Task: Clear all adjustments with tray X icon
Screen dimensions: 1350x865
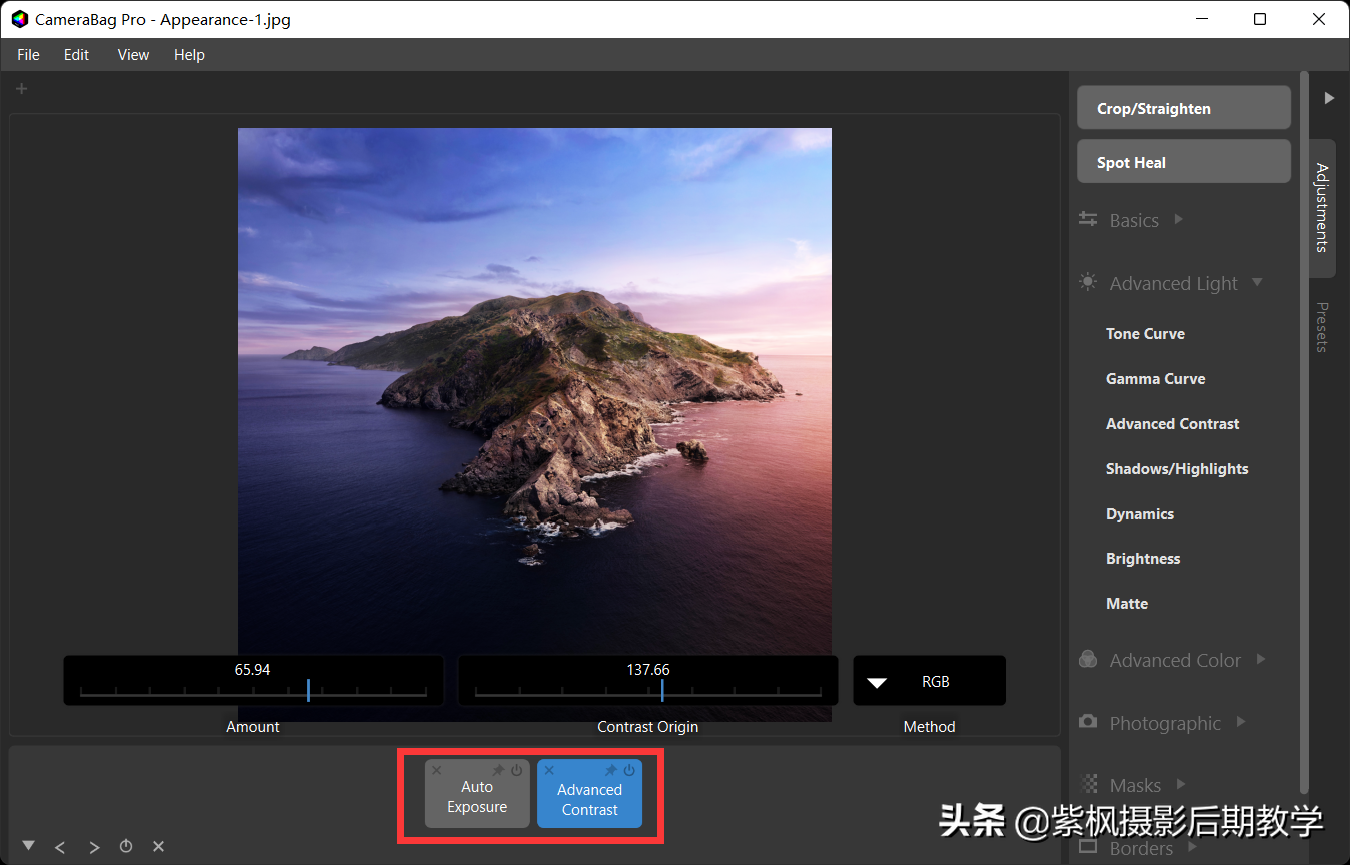Action: pos(158,846)
